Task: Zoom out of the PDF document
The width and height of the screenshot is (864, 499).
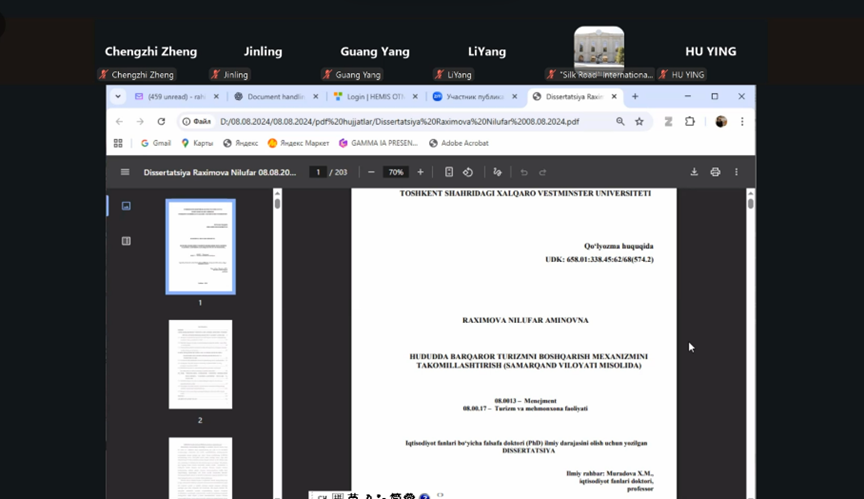Action: click(x=371, y=172)
